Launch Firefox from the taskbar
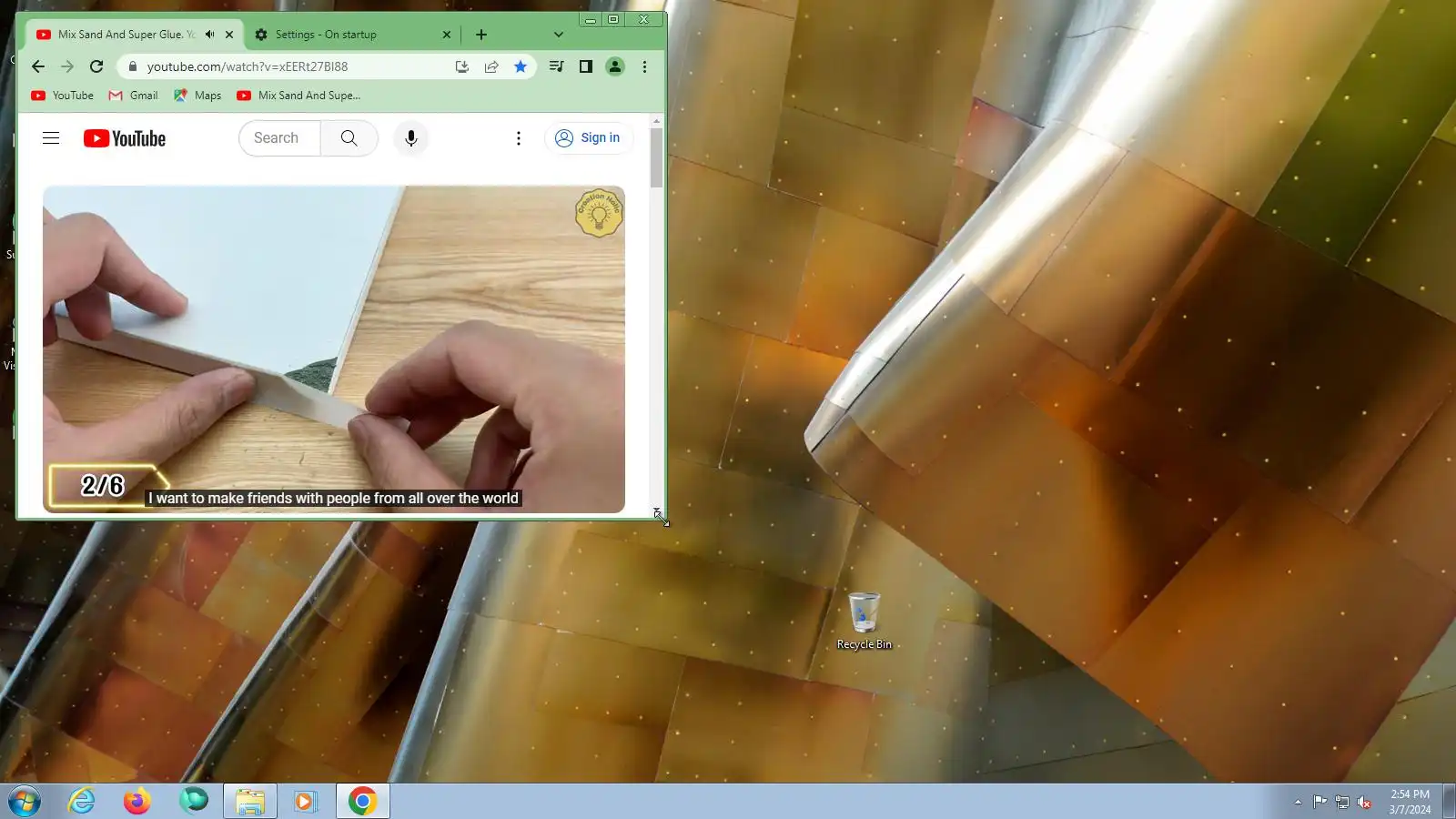Viewport: 1456px width, 819px height. point(137,802)
